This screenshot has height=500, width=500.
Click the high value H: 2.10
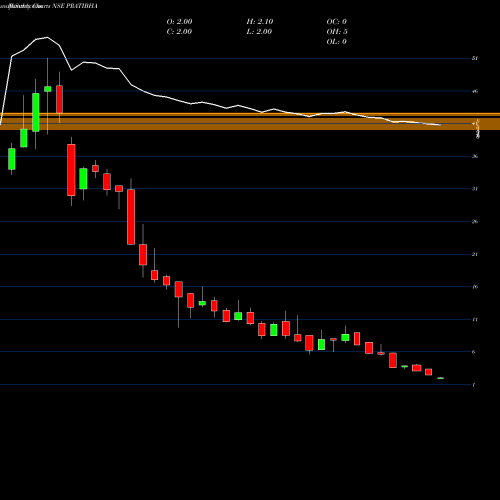tap(260, 22)
